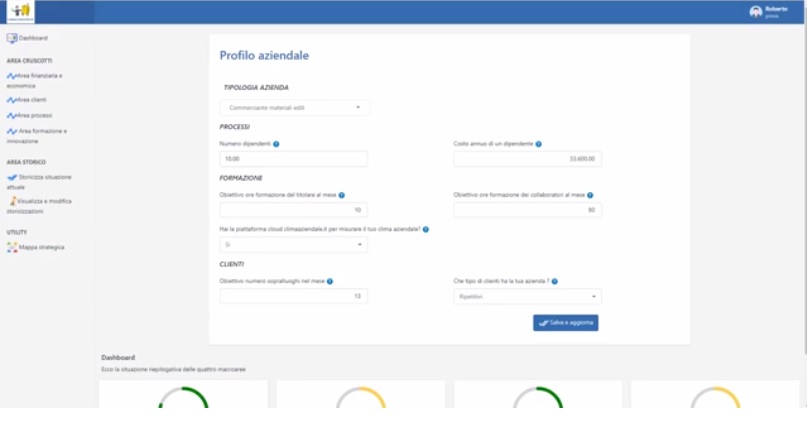
Task: Open the client type Ripetitivi dropdown
Action: [x=527, y=296]
